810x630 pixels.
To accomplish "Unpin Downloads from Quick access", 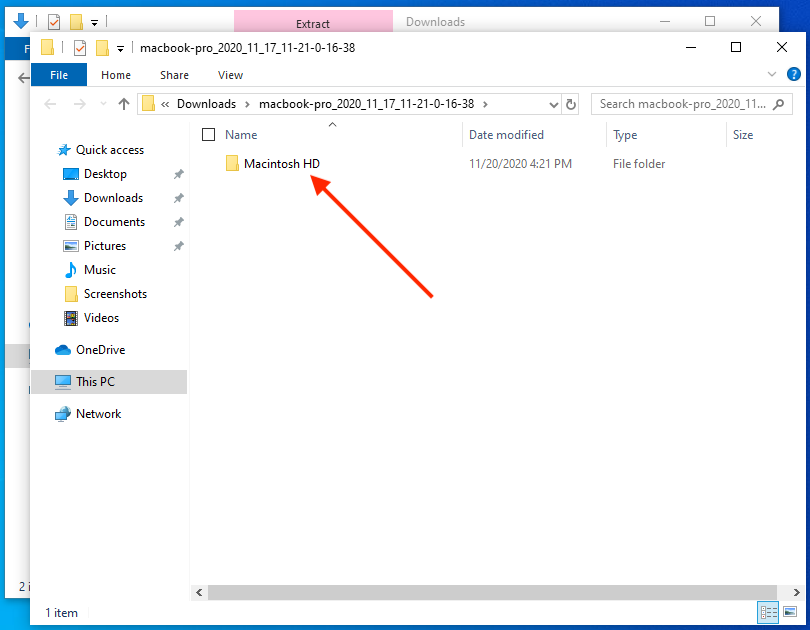I will (x=179, y=198).
